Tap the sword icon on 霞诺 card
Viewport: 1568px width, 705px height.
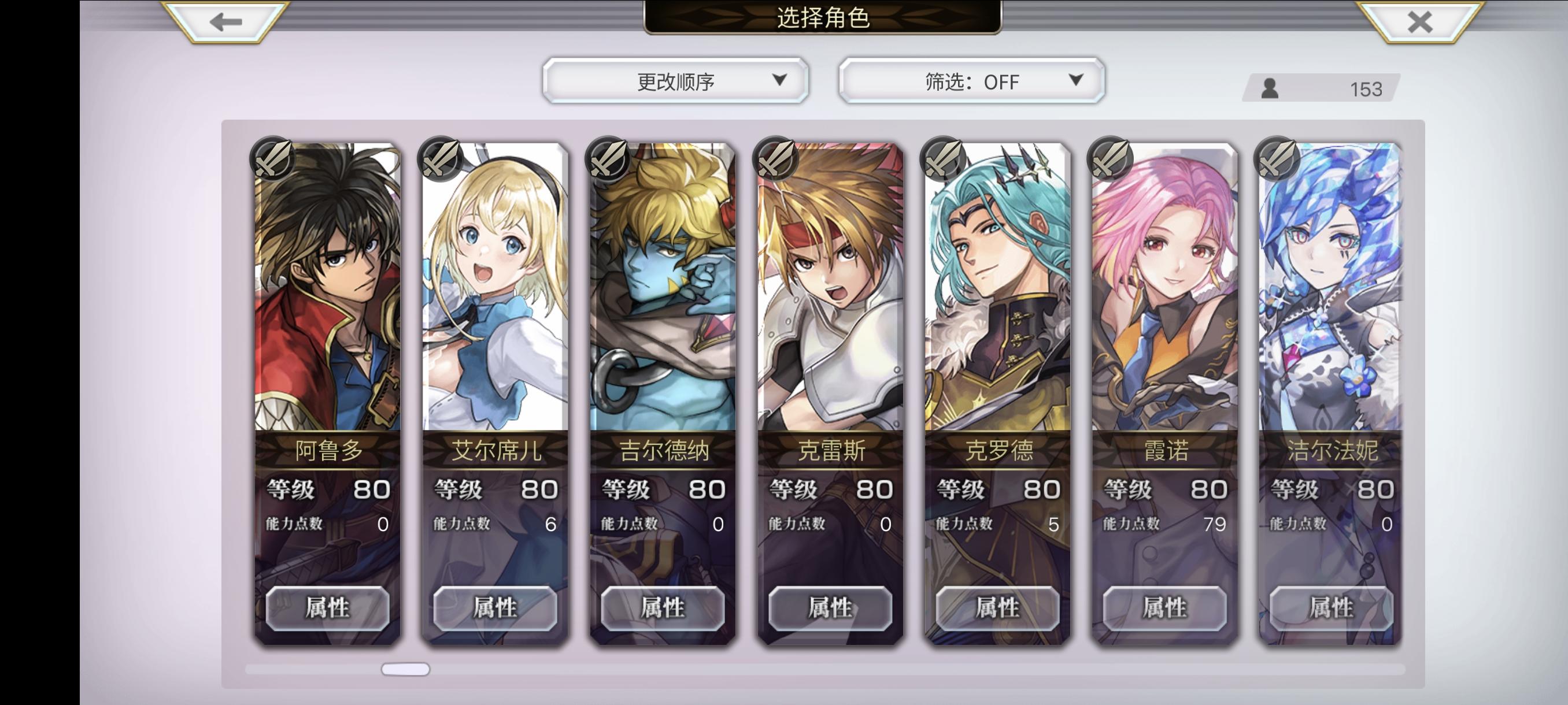(x=1110, y=159)
